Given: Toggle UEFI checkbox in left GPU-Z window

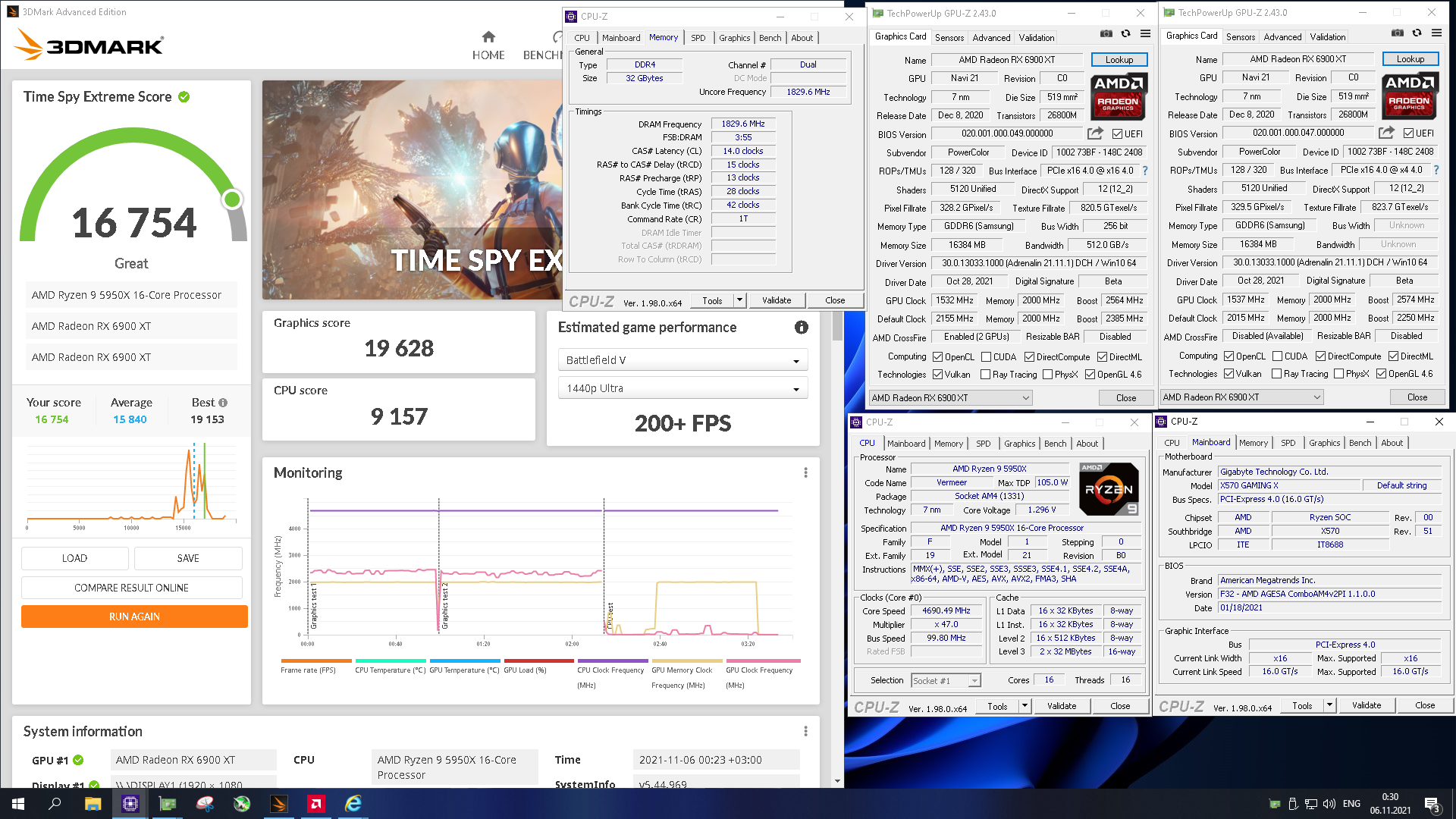Looking at the screenshot, I should (x=1117, y=134).
